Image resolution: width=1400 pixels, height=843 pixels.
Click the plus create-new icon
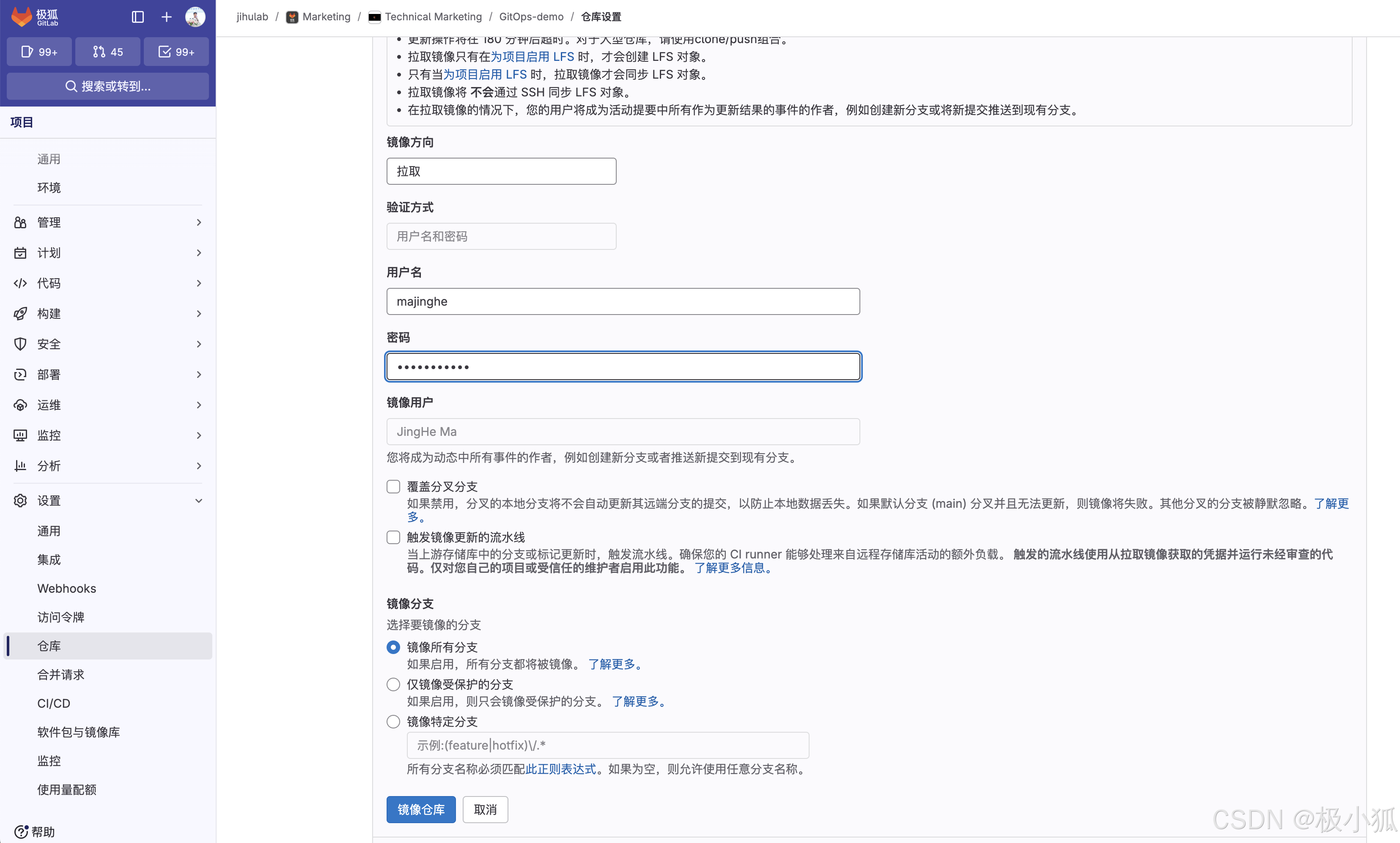(166, 17)
